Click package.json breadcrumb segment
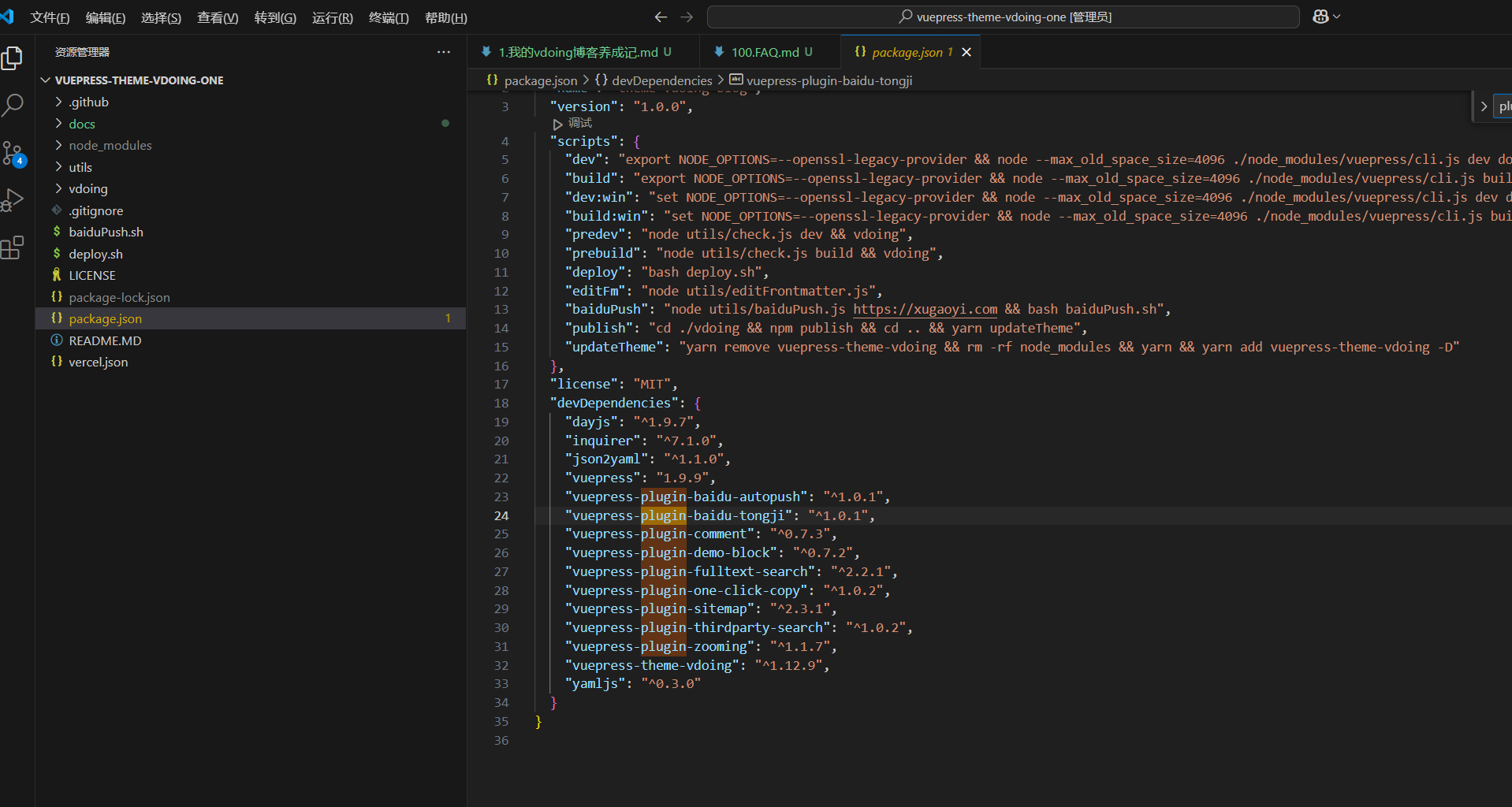This screenshot has height=807, width=1512. (532, 80)
